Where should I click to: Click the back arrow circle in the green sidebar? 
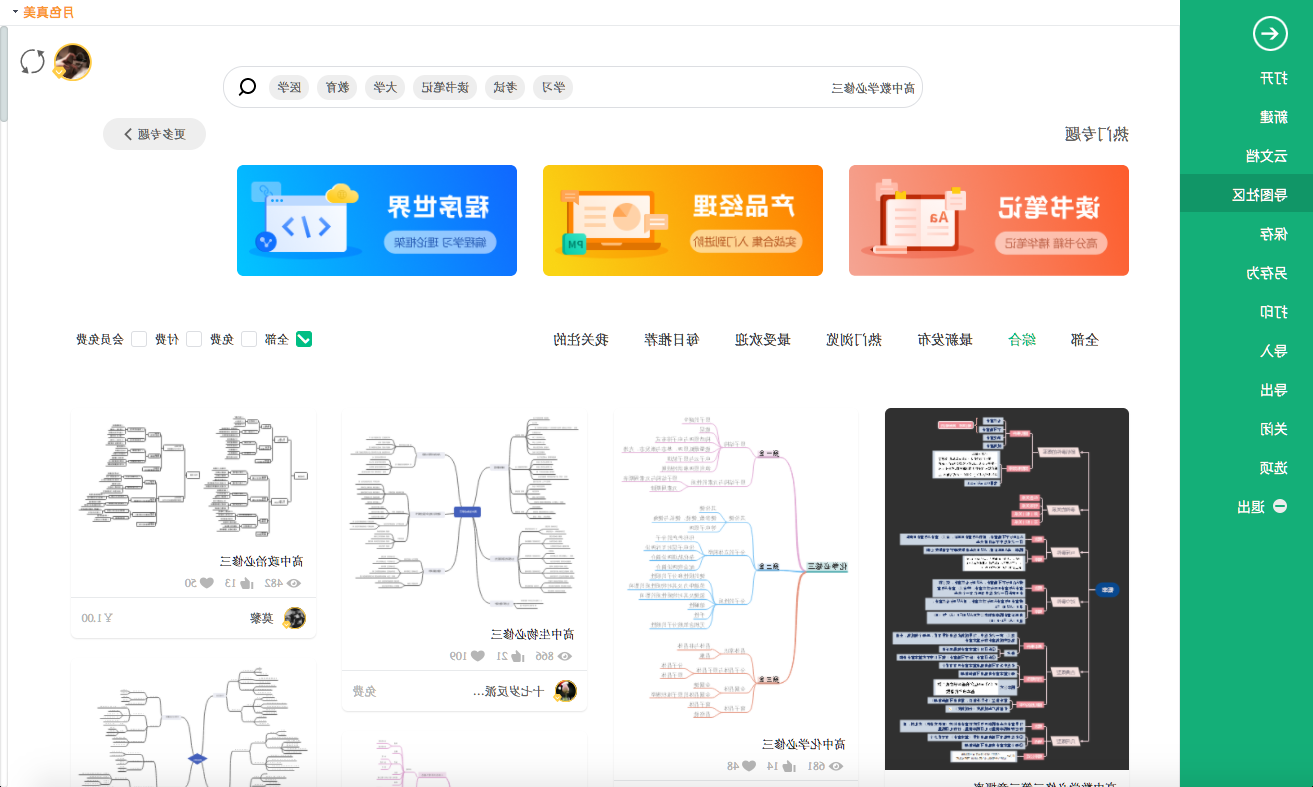tap(1270, 33)
